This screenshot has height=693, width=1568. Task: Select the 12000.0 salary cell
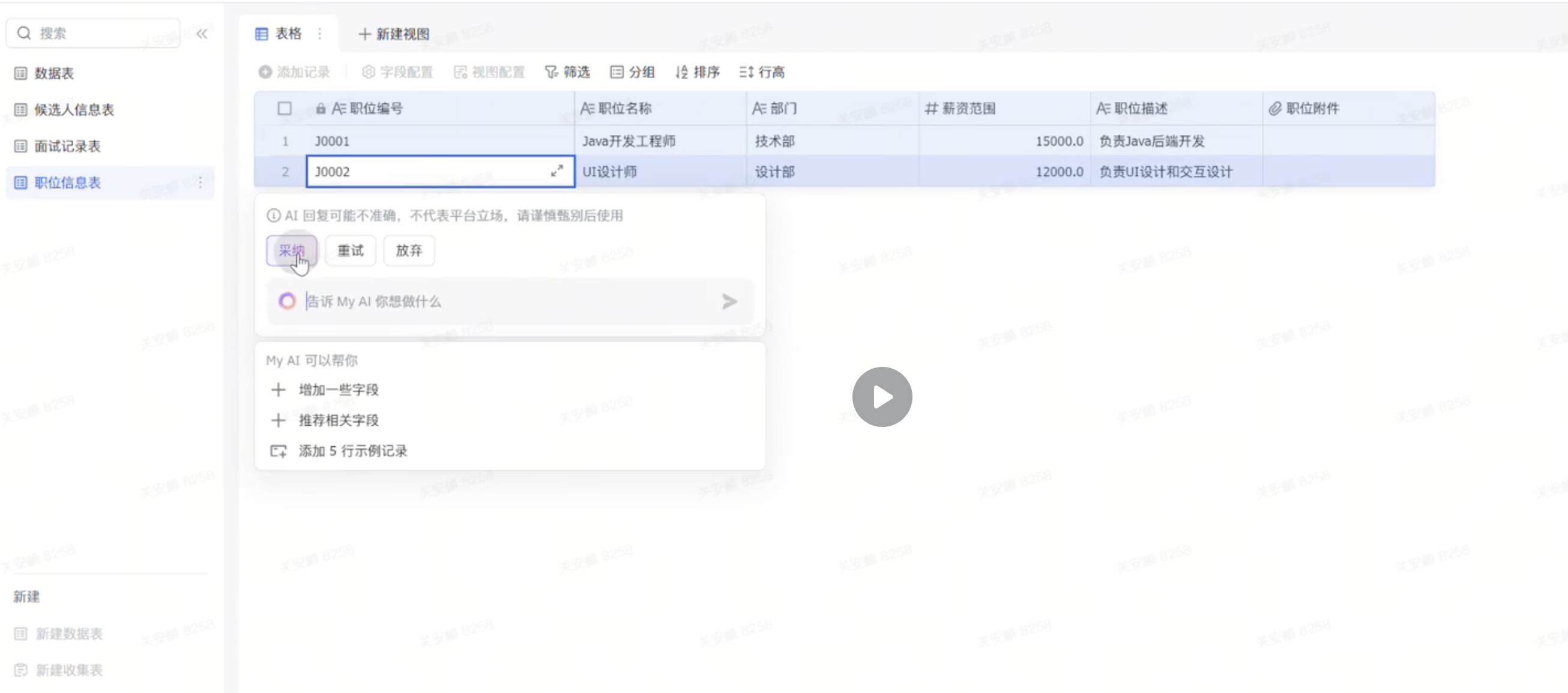[x=1005, y=172]
